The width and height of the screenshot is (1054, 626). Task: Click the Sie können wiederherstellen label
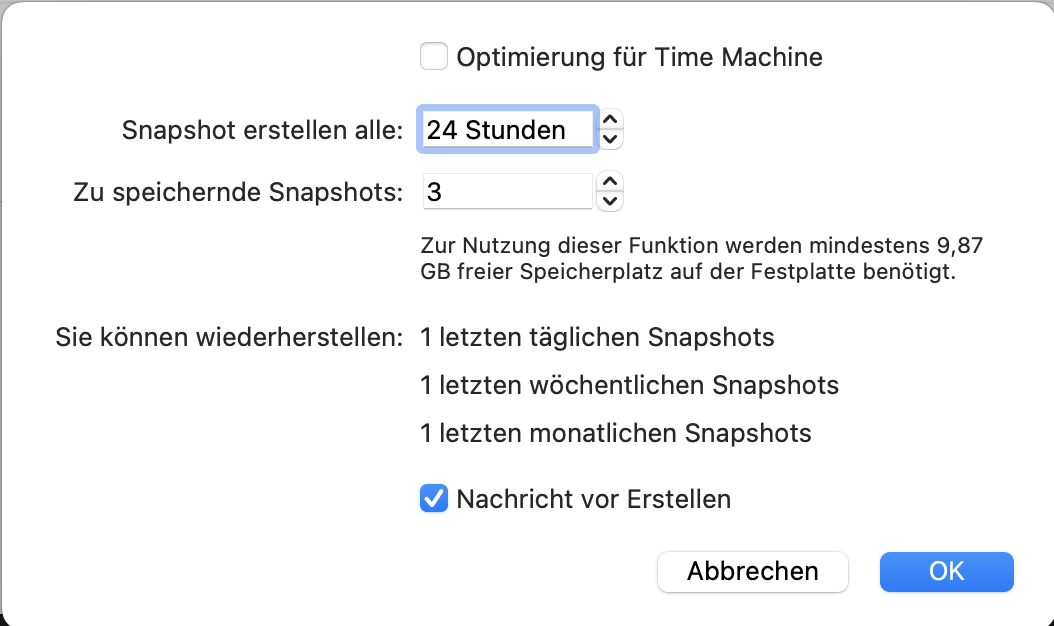(229, 337)
